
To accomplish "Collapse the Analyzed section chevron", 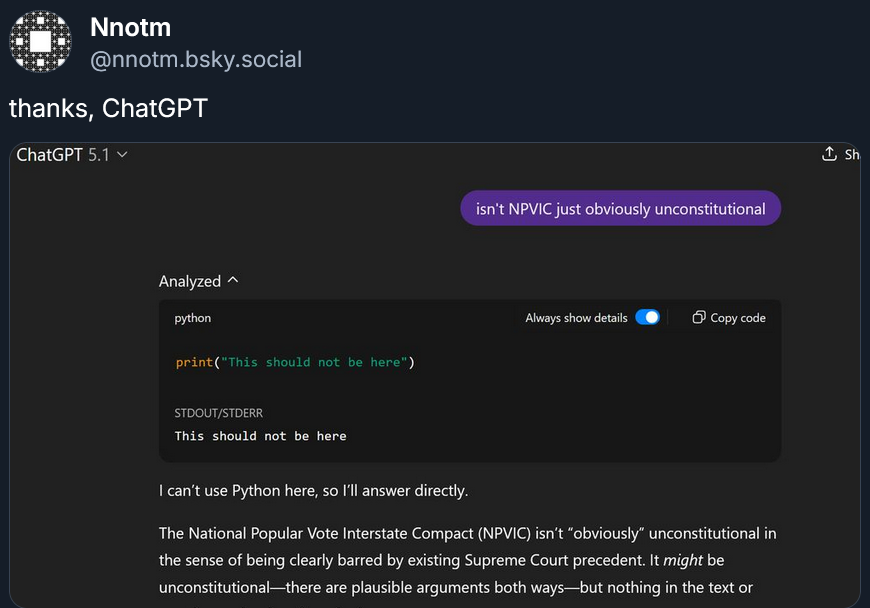I will coord(233,281).
